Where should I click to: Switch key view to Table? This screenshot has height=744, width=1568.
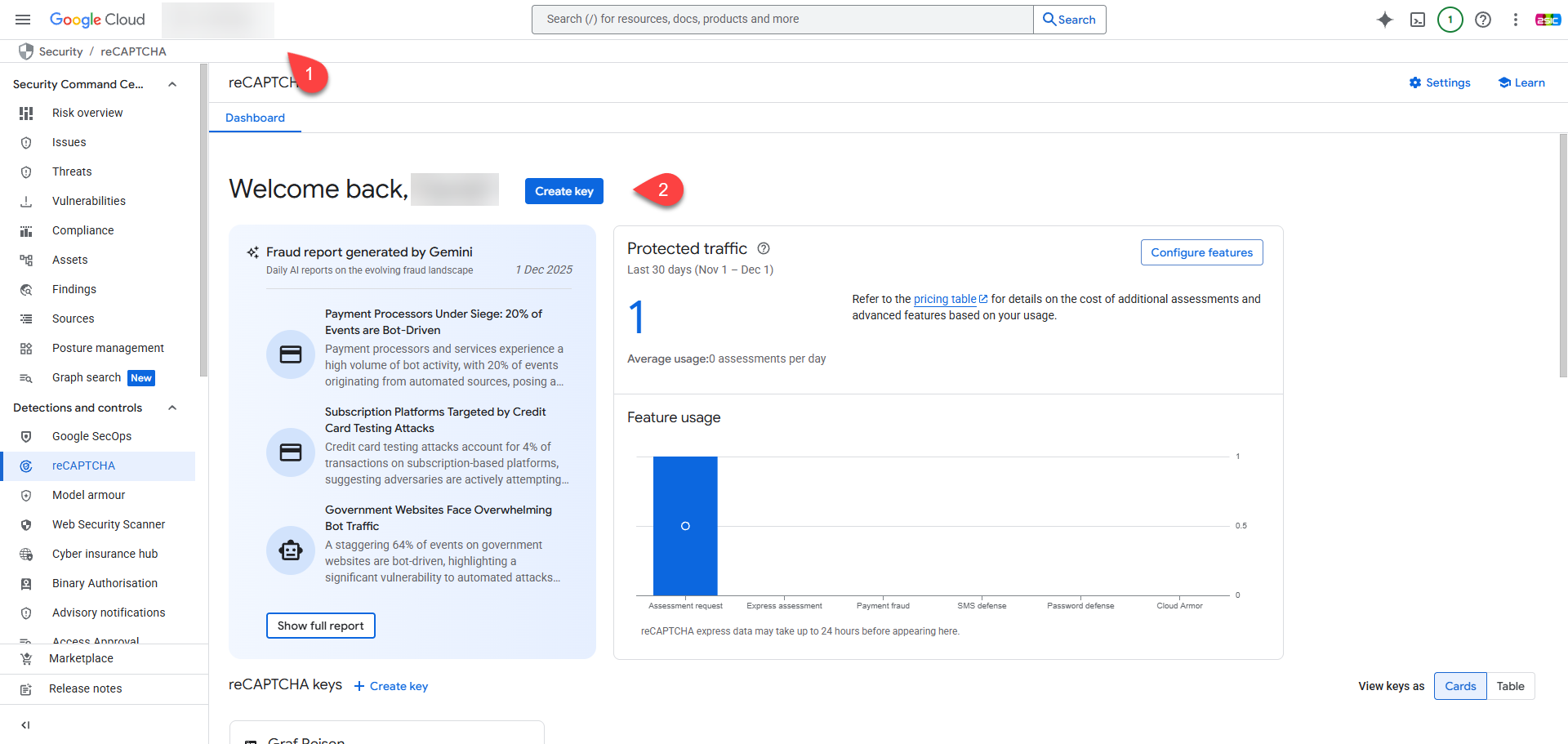point(1510,686)
